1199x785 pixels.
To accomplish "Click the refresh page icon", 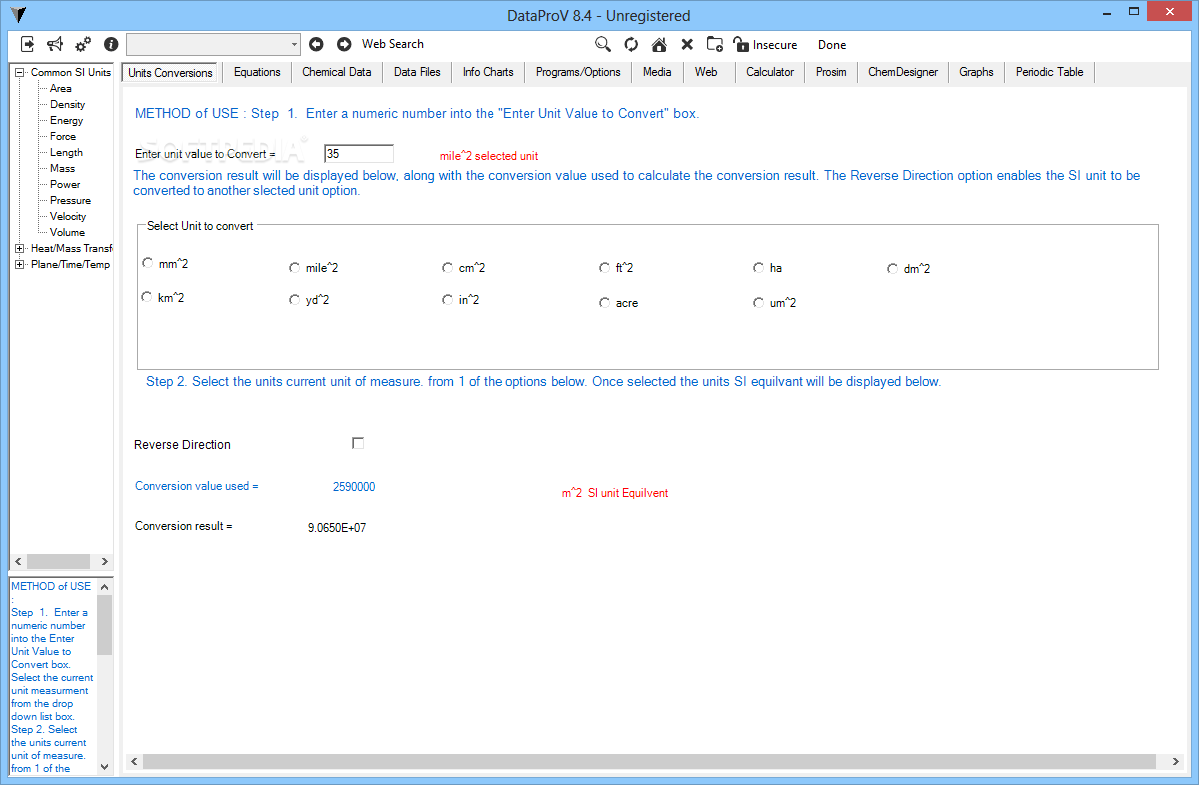I will [631, 44].
